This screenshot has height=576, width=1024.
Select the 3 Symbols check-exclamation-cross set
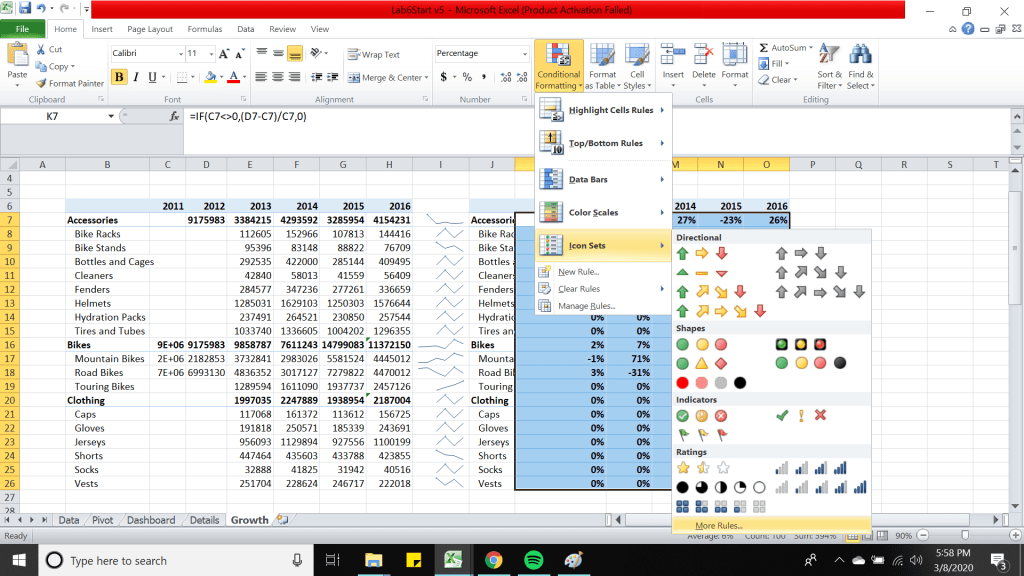(x=800, y=415)
